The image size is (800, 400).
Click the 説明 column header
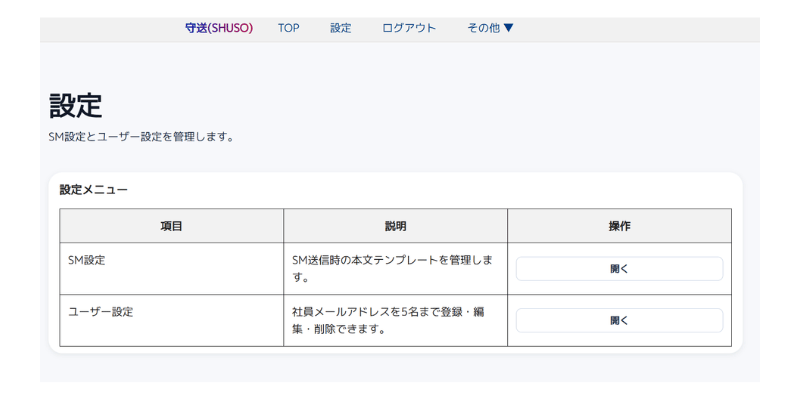396,226
